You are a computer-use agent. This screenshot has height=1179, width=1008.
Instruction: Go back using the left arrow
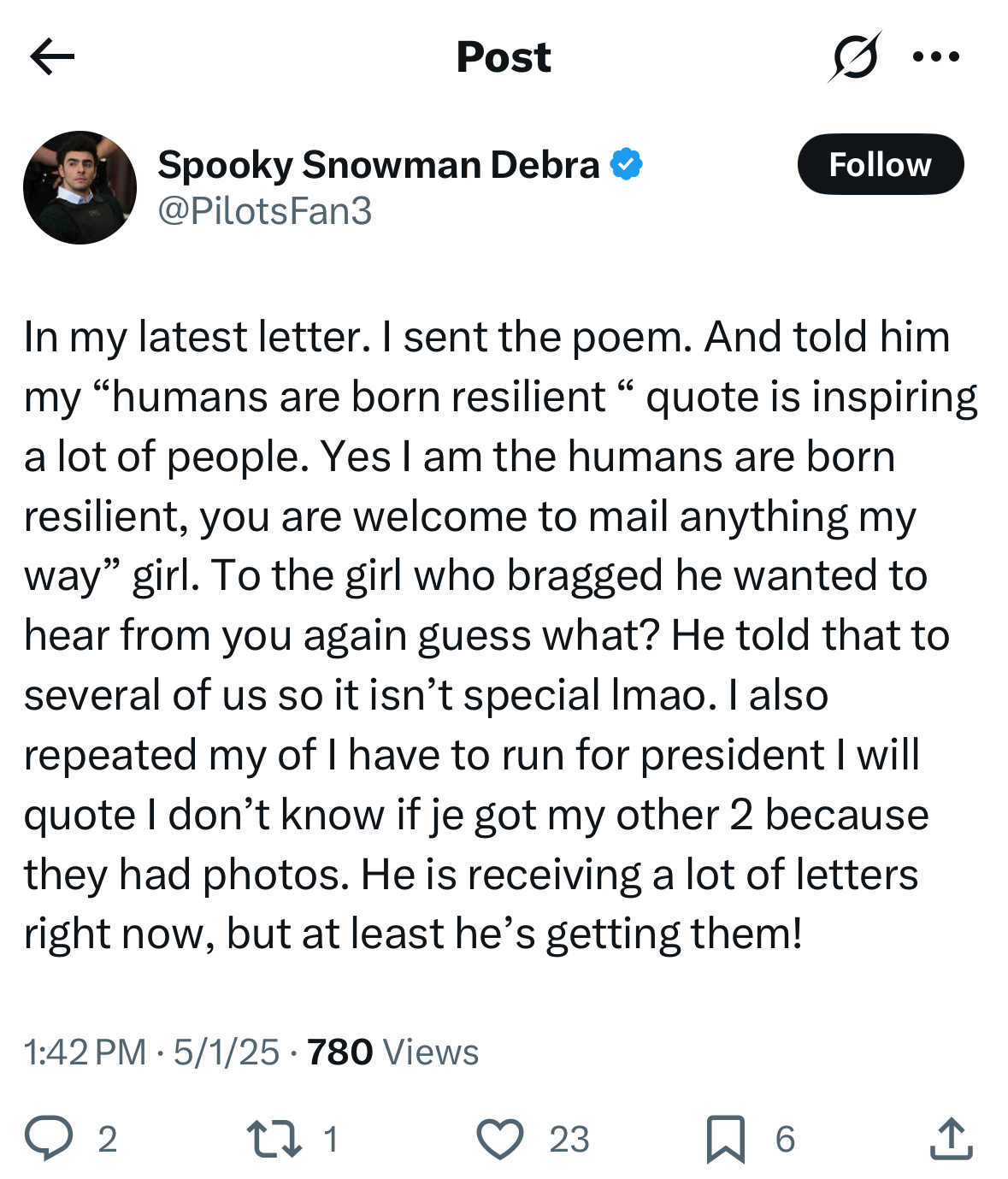point(52,57)
